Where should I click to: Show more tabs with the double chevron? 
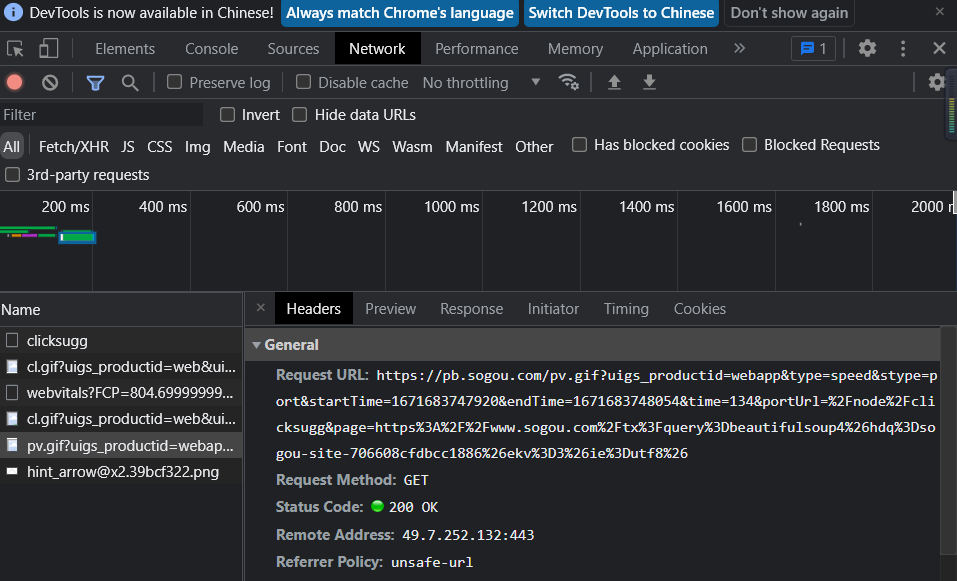click(x=740, y=48)
